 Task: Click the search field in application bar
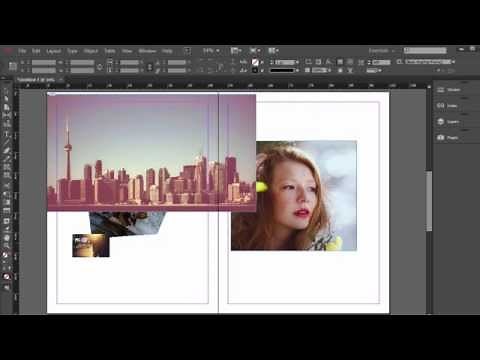tap(425, 51)
